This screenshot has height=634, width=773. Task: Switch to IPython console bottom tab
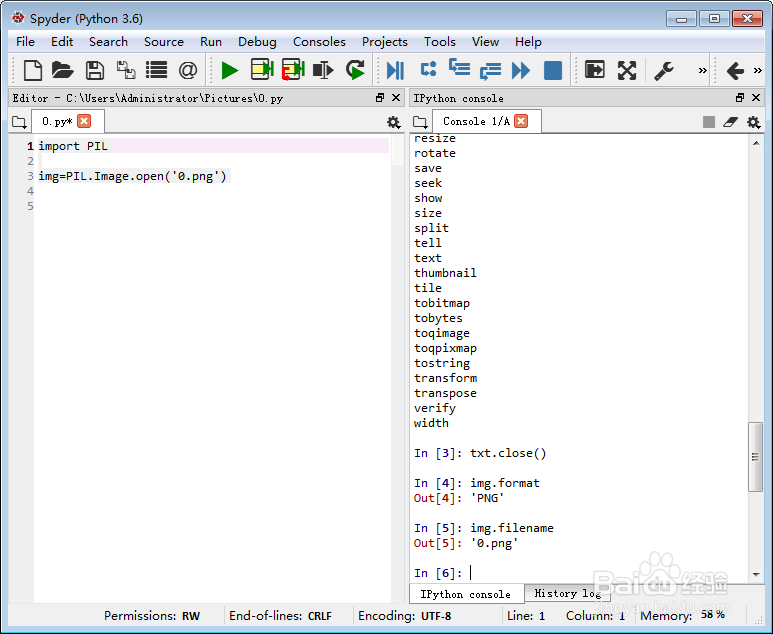pos(465,594)
